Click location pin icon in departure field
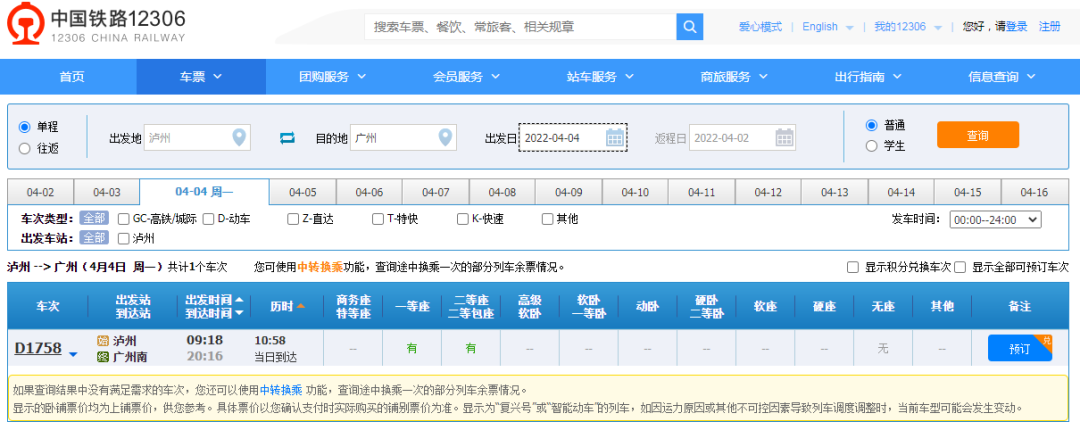 [239, 138]
